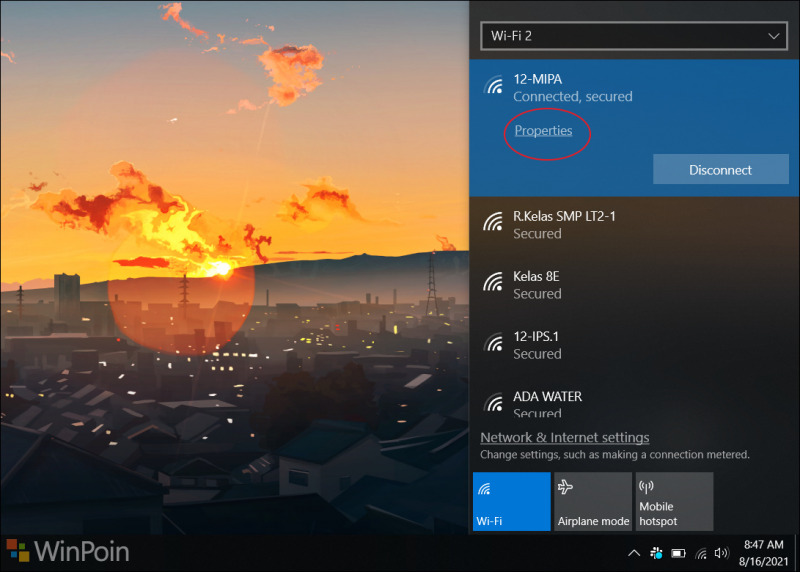
Task: Click the Wi-Fi icon in taskbar tray
Action: pos(701,554)
